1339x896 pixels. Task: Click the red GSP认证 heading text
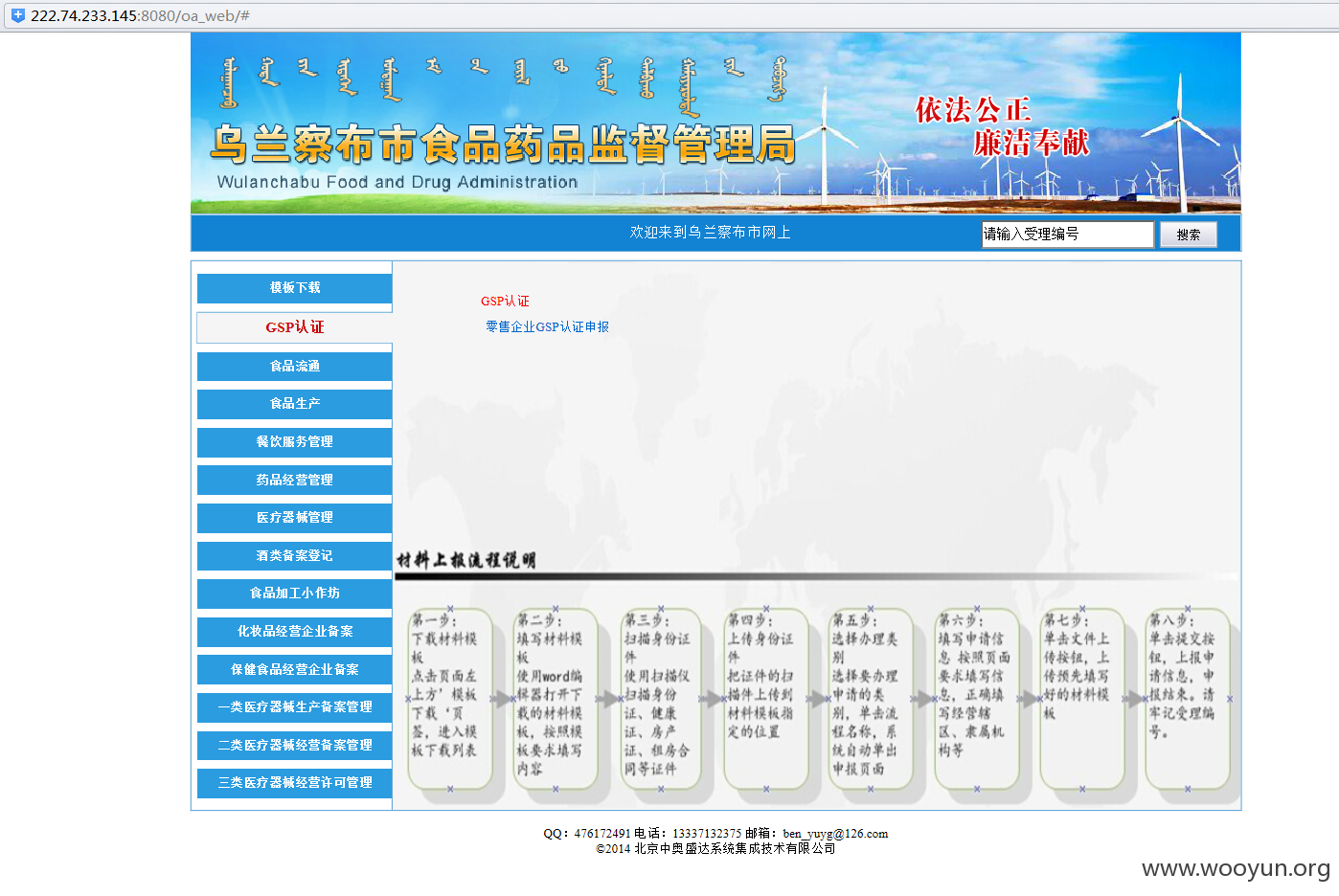tap(505, 302)
